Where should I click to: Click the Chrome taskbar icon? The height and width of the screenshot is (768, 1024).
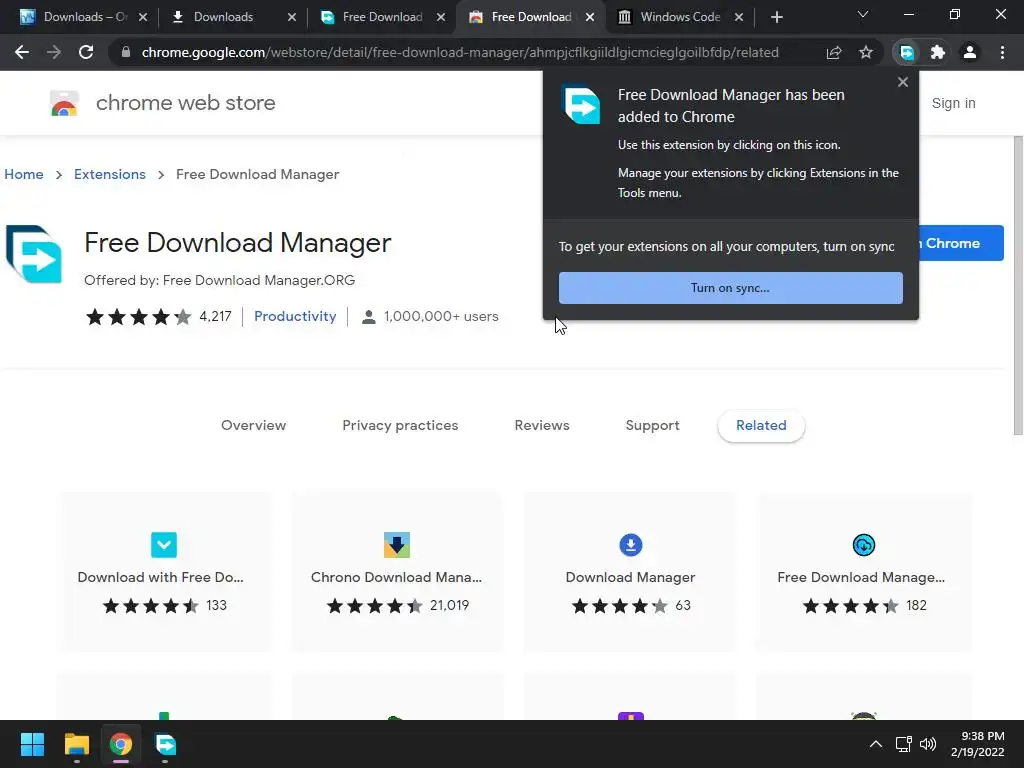tap(121, 744)
